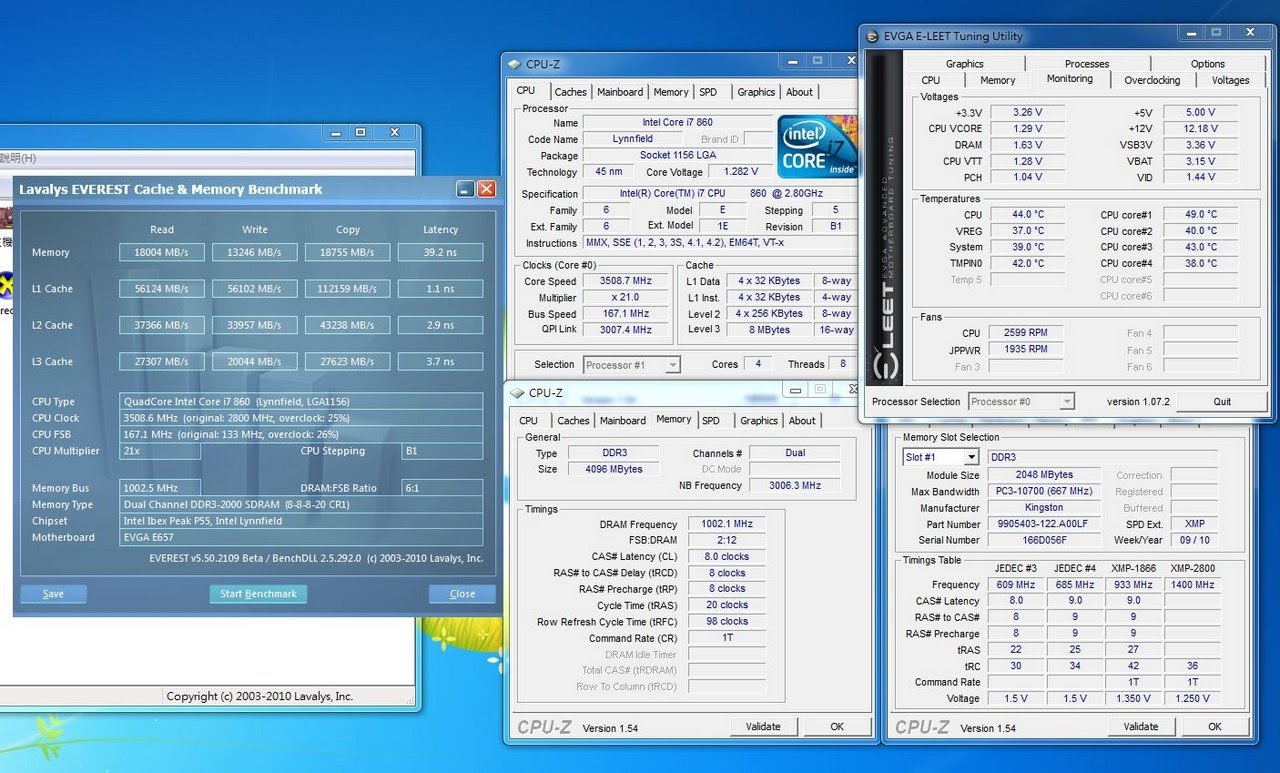This screenshot has height=773, width=1280.
Task: Click Core Voltage value 1.282 V
Action: tap(741, 172)
